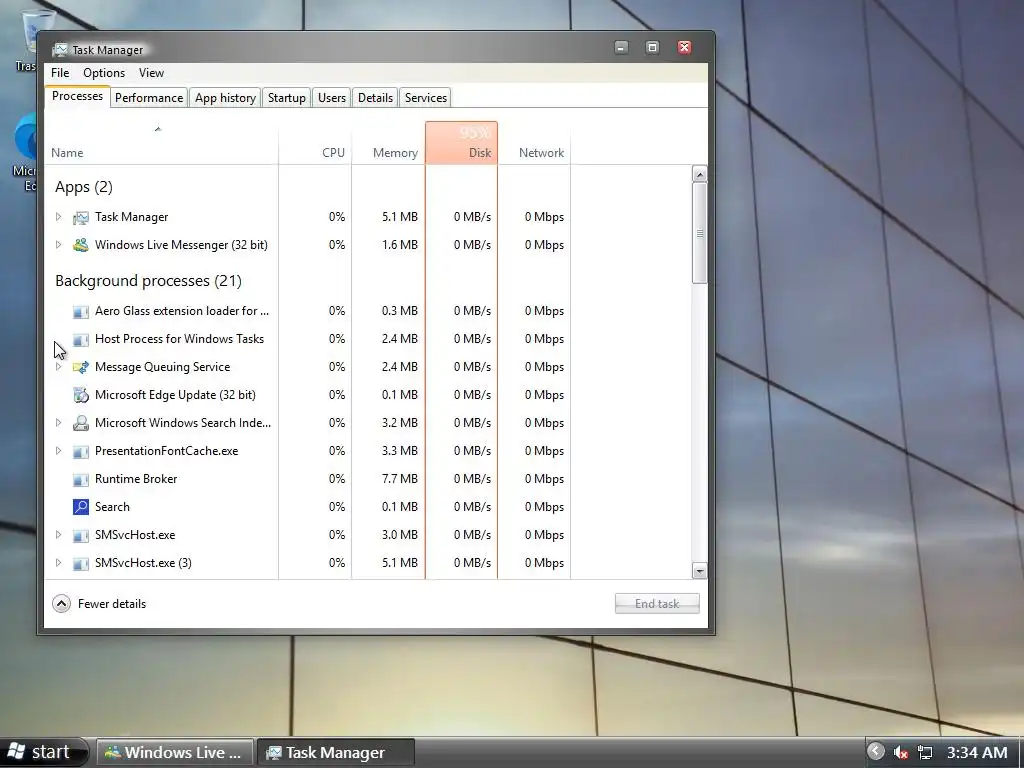Click the Search process name
This screenshot has height=768, width=1024.
point(112,507)
